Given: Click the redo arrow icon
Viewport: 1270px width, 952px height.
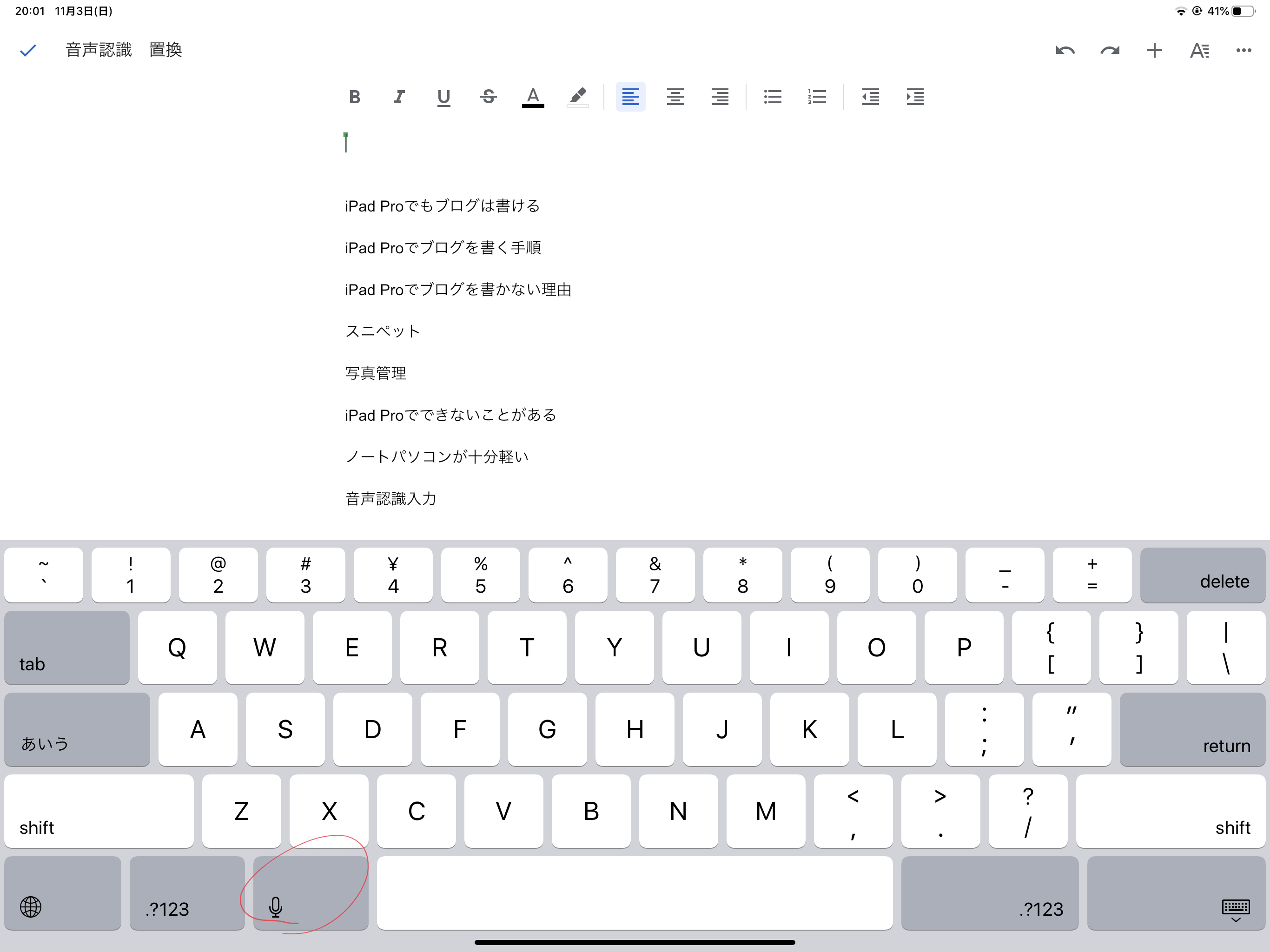Looking at the screenshot, I should tap(1109, 51).
